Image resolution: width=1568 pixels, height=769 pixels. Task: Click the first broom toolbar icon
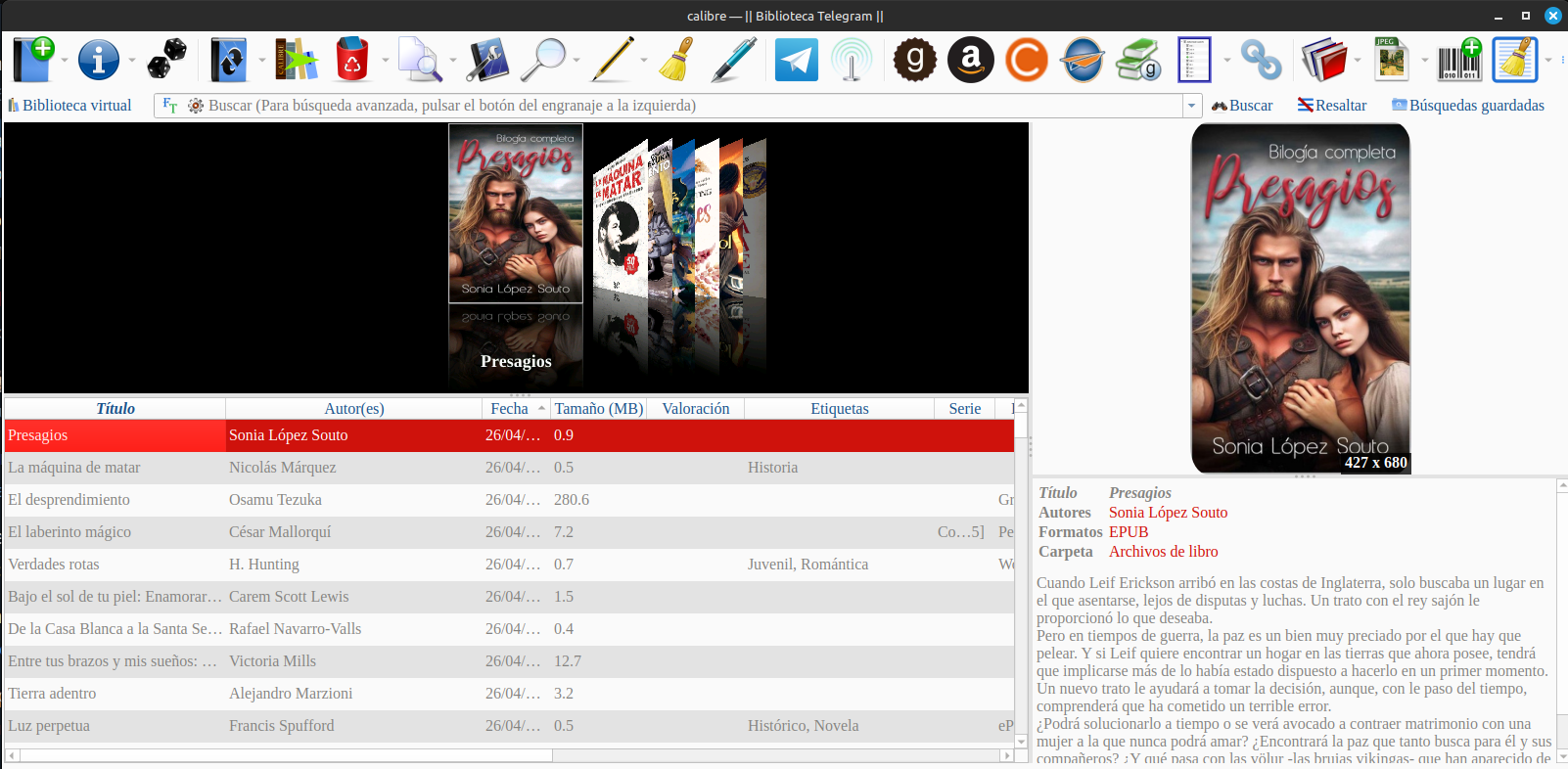[x=676, y=60]
